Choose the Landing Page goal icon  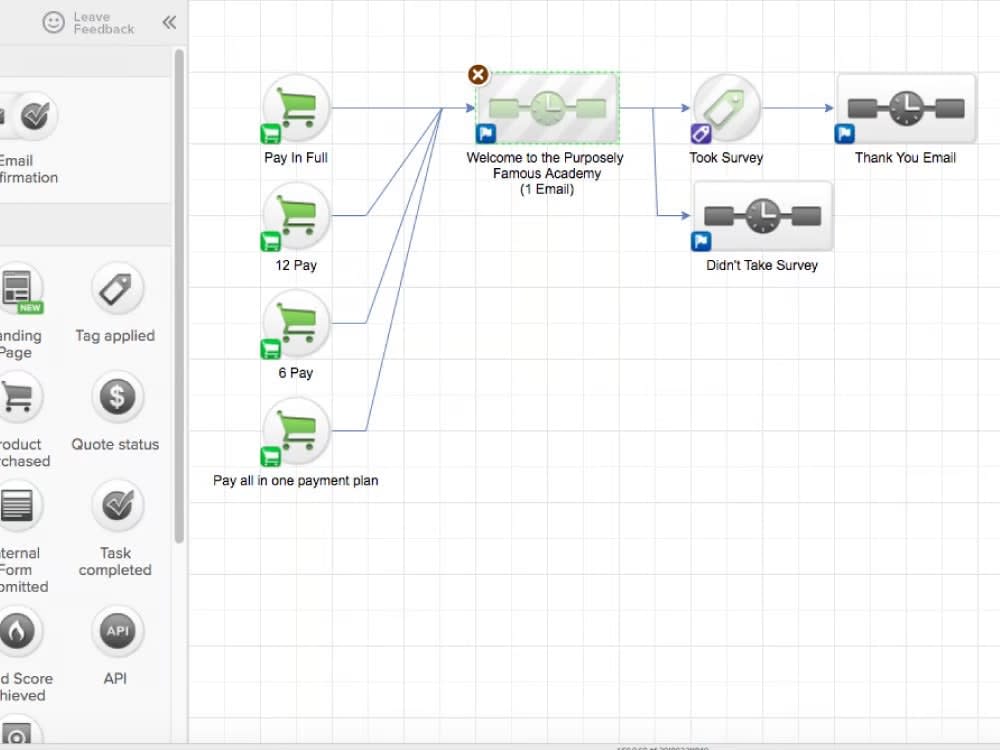[x=20, y=290]
